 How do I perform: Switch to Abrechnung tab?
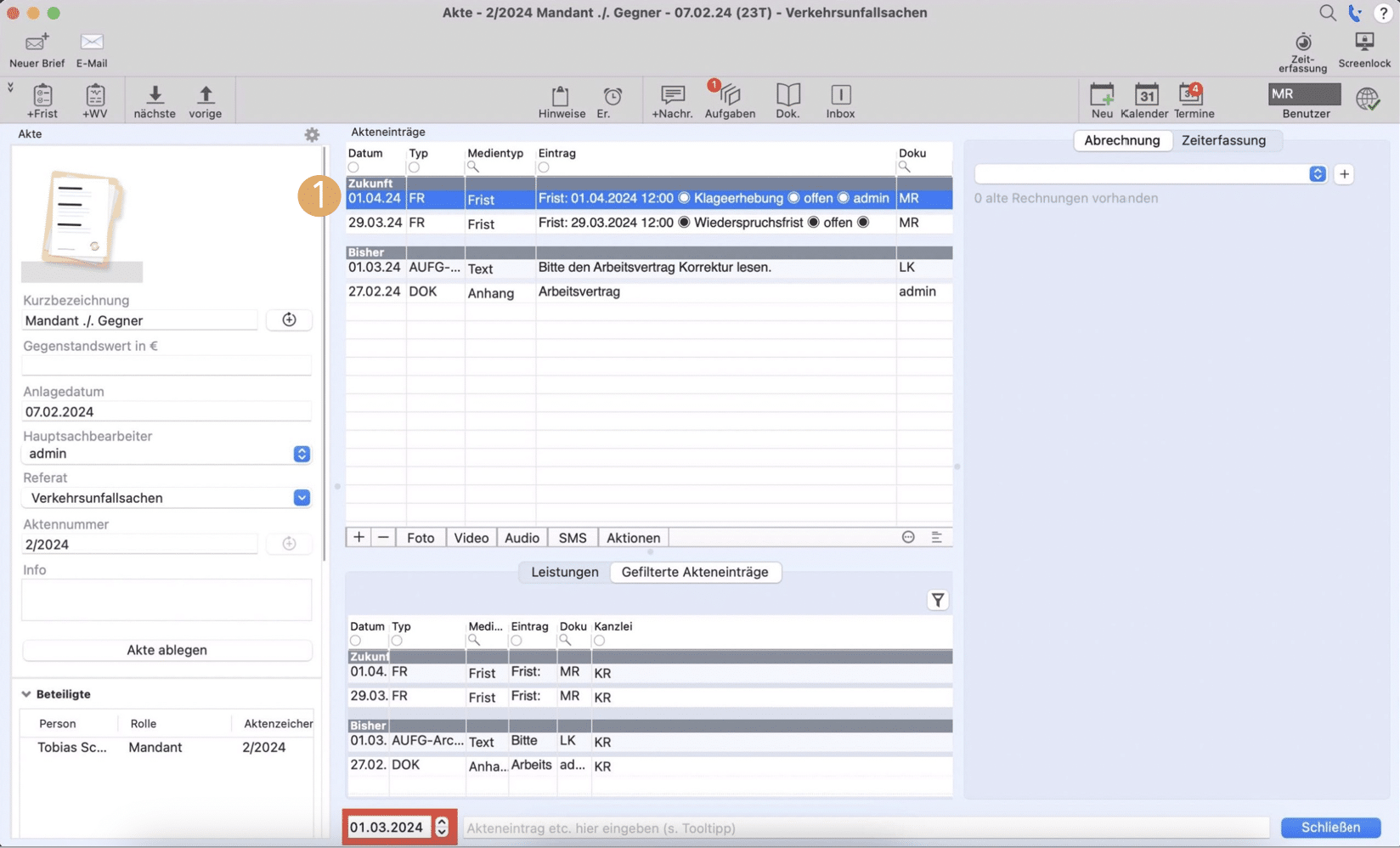pyautogui.click(x=1122, y=140)
